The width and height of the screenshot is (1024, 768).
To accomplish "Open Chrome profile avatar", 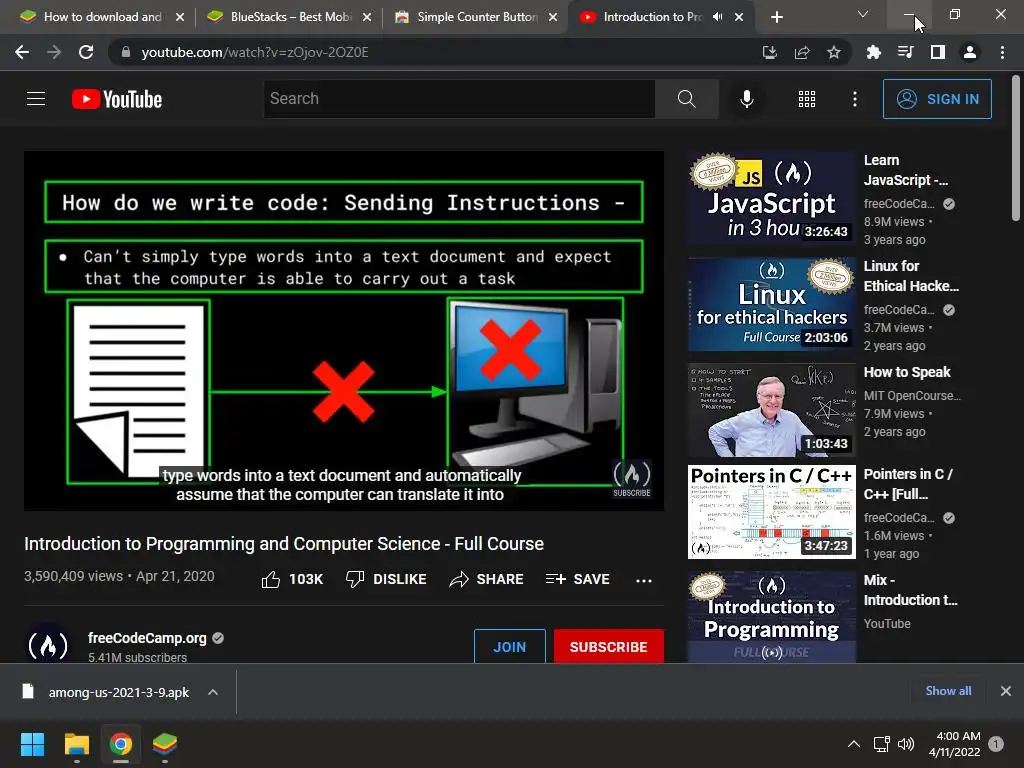I will [x=970, y=52].
